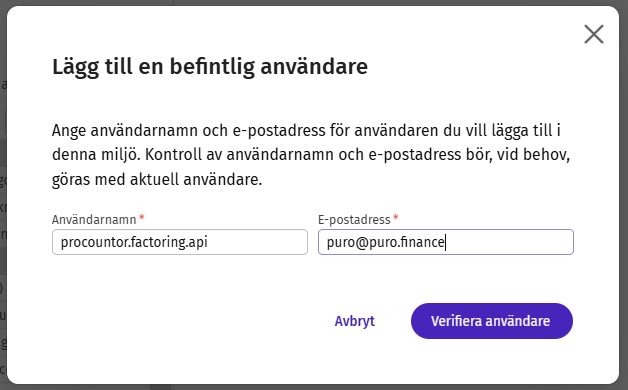Select the Användarnamn field label
Image resolution: width=628 pixels, height=390 pixels.
pos(94,219)
